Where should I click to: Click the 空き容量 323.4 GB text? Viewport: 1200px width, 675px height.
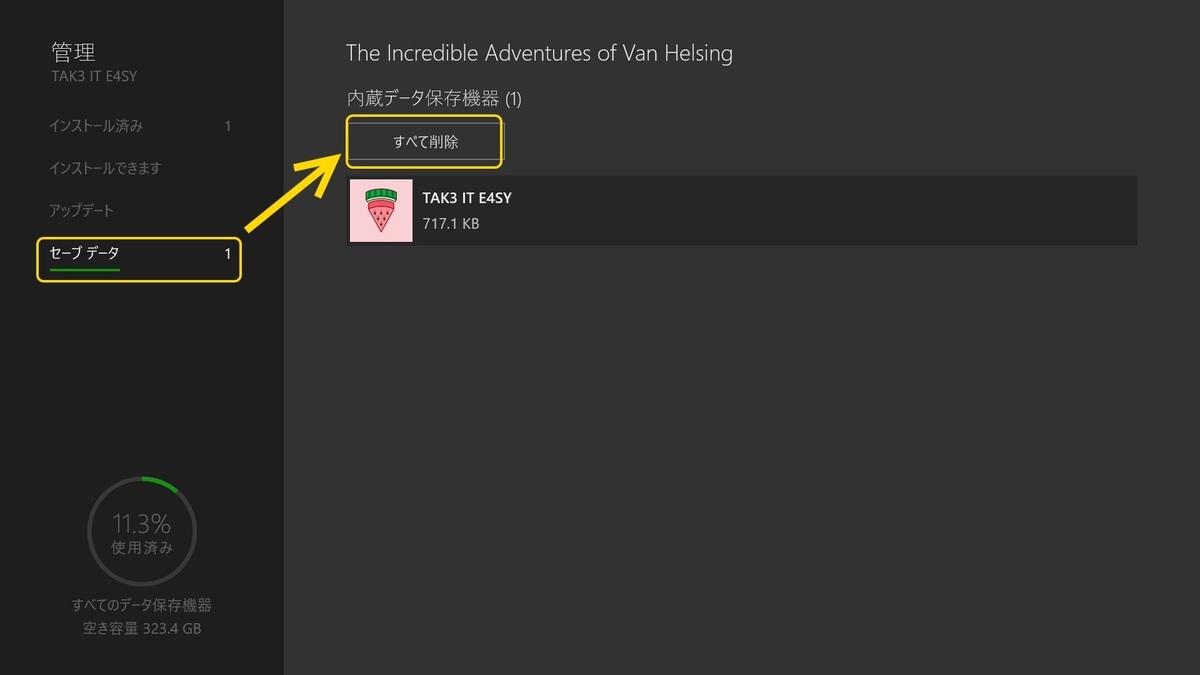142,629
